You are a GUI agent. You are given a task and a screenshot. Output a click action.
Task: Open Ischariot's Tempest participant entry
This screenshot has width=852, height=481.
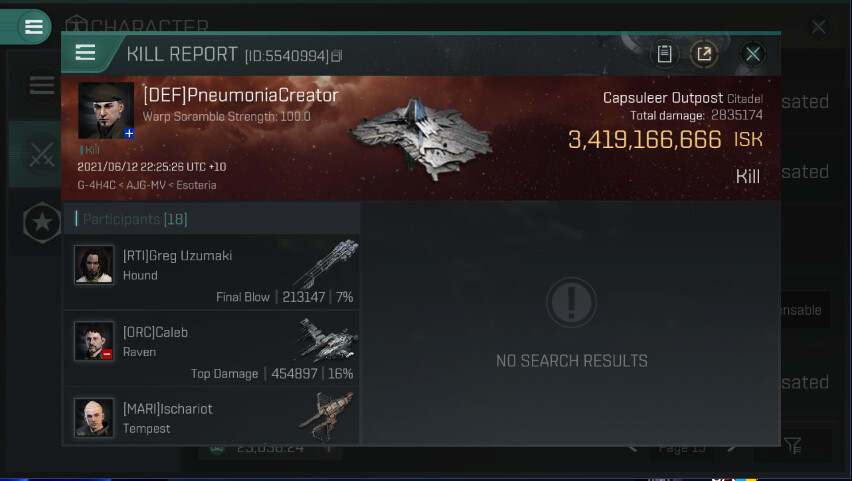tap(212, 416)
